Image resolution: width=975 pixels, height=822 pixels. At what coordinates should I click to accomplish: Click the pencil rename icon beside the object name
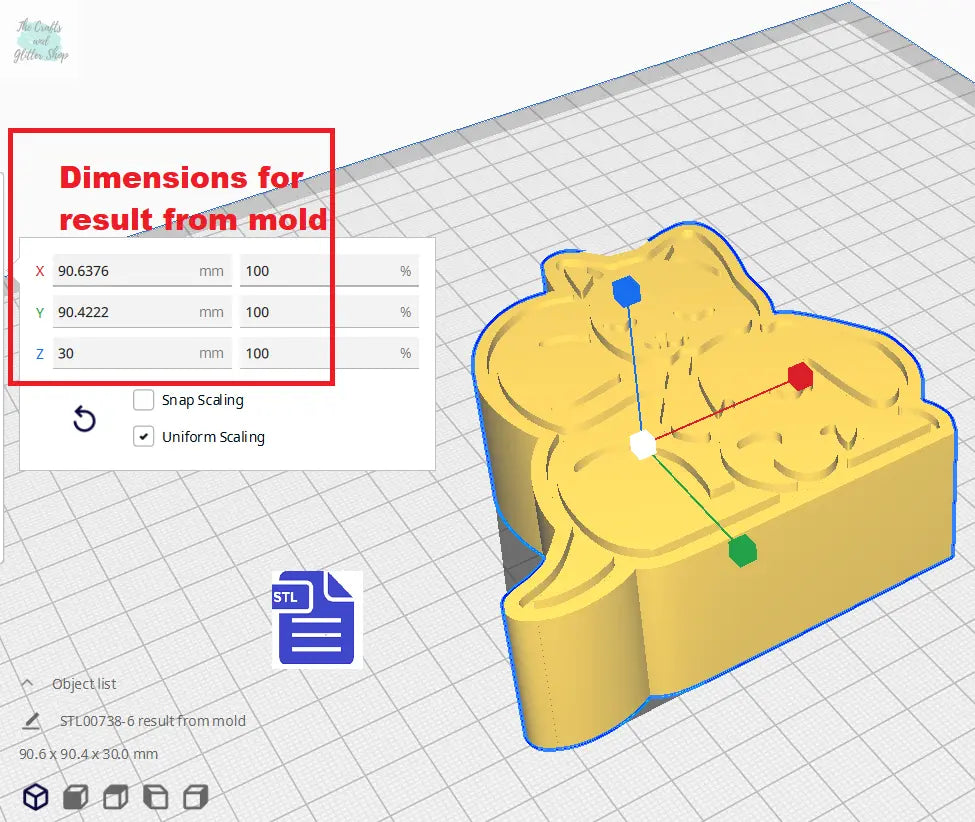click(x=32, y=721)
